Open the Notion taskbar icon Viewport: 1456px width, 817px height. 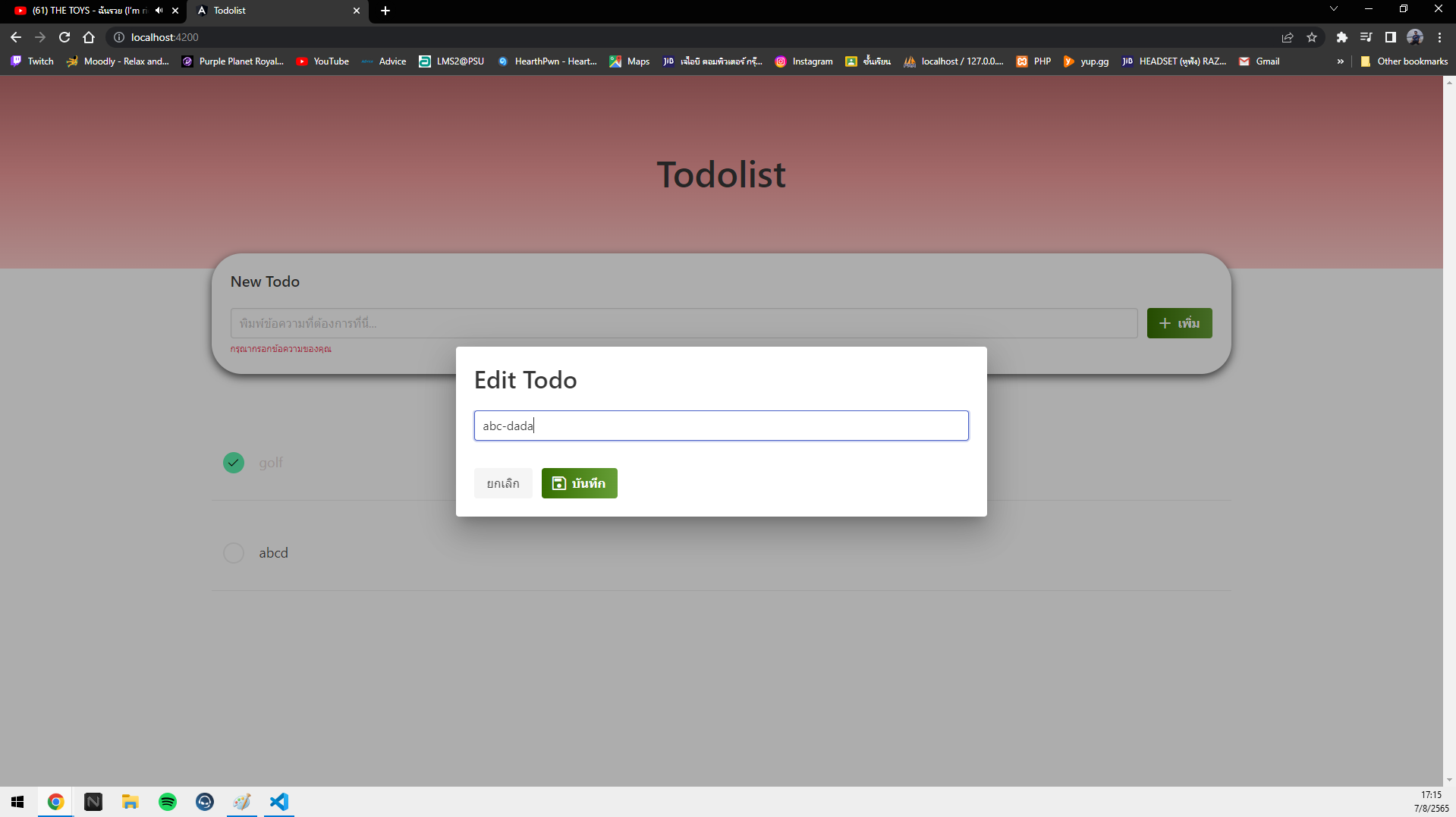[x=93, y=802]
